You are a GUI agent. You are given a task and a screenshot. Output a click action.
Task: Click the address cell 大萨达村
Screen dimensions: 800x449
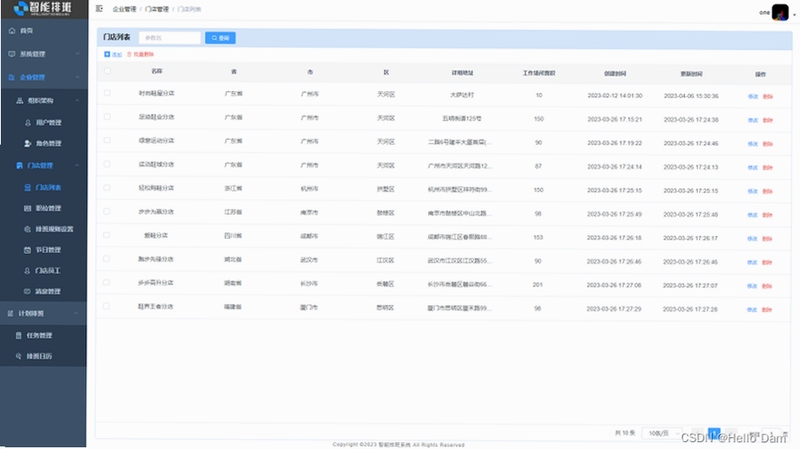click(x=462, y=95)
